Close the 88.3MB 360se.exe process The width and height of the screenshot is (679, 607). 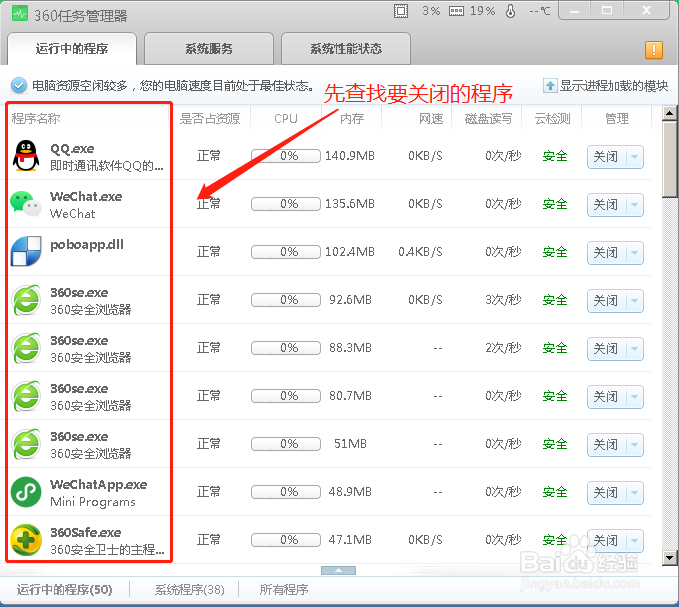click(x=607, y=349)
